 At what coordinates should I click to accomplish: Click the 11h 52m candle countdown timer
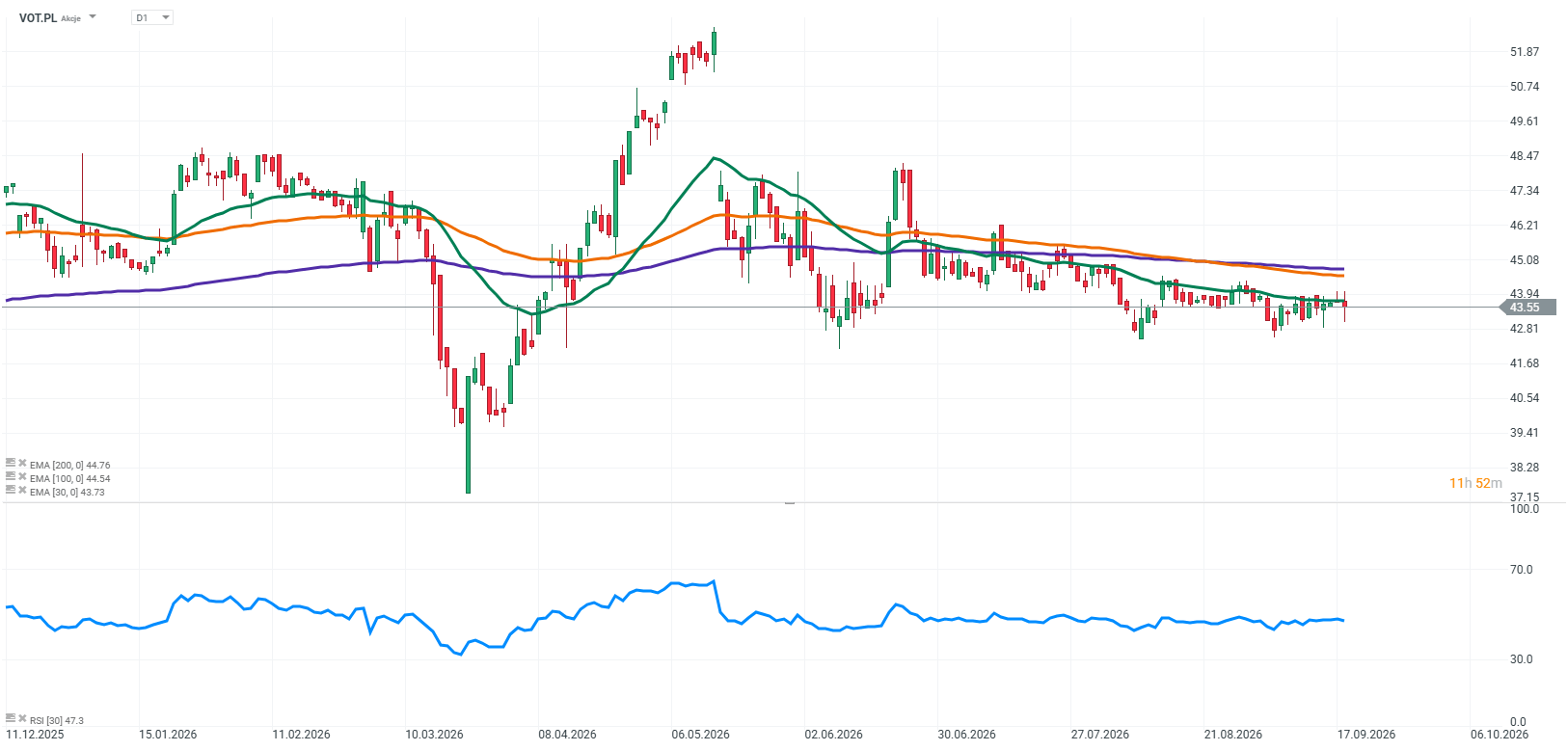(x=1475, y=483)
